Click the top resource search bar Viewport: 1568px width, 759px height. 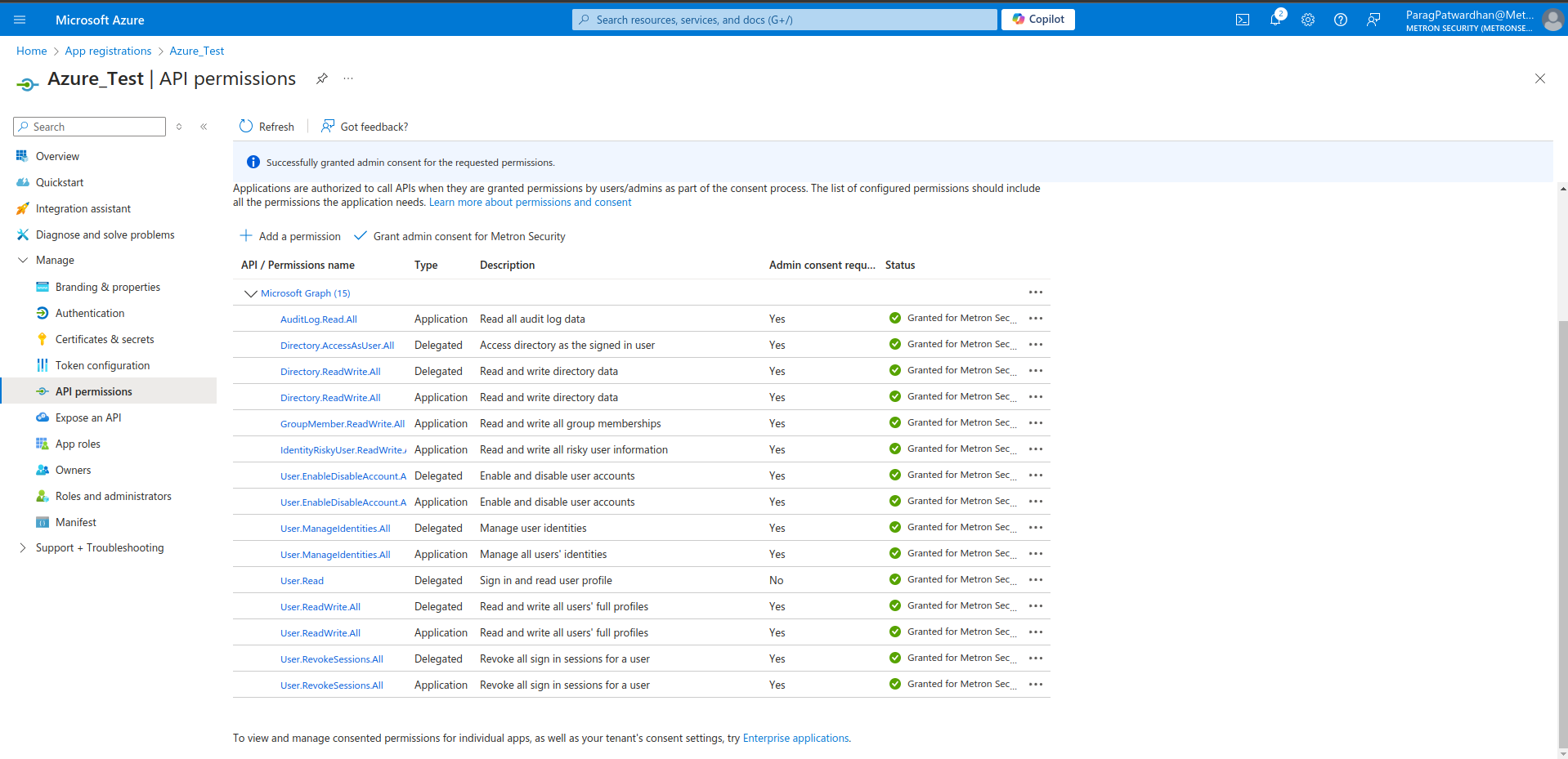785,20
